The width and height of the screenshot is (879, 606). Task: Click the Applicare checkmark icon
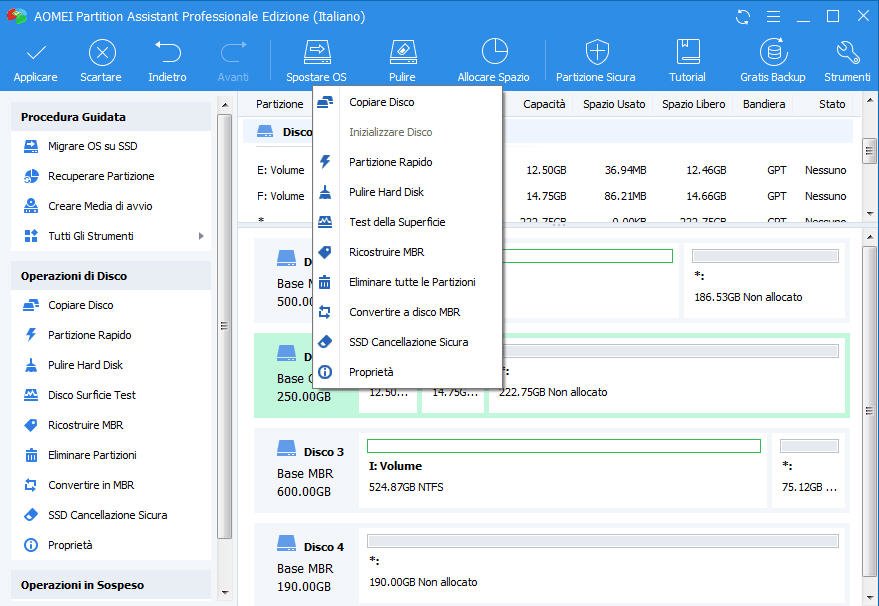(36, 53)
